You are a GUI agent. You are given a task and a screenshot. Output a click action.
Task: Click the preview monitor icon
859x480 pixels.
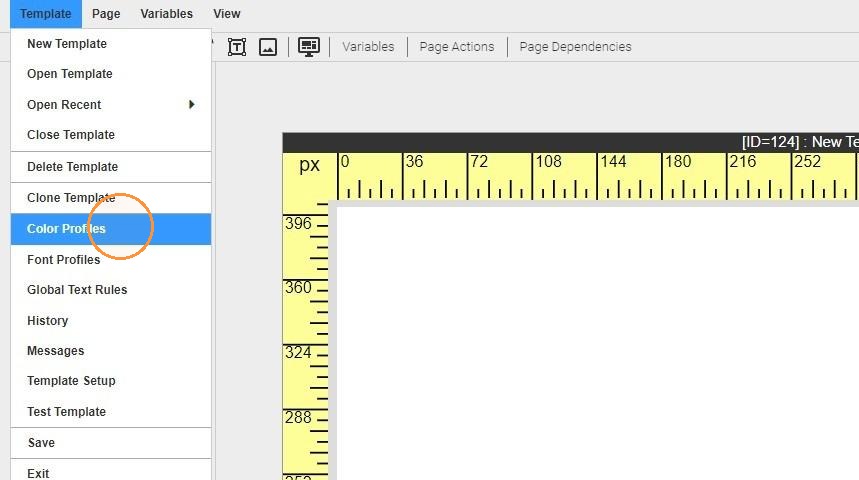309,47
